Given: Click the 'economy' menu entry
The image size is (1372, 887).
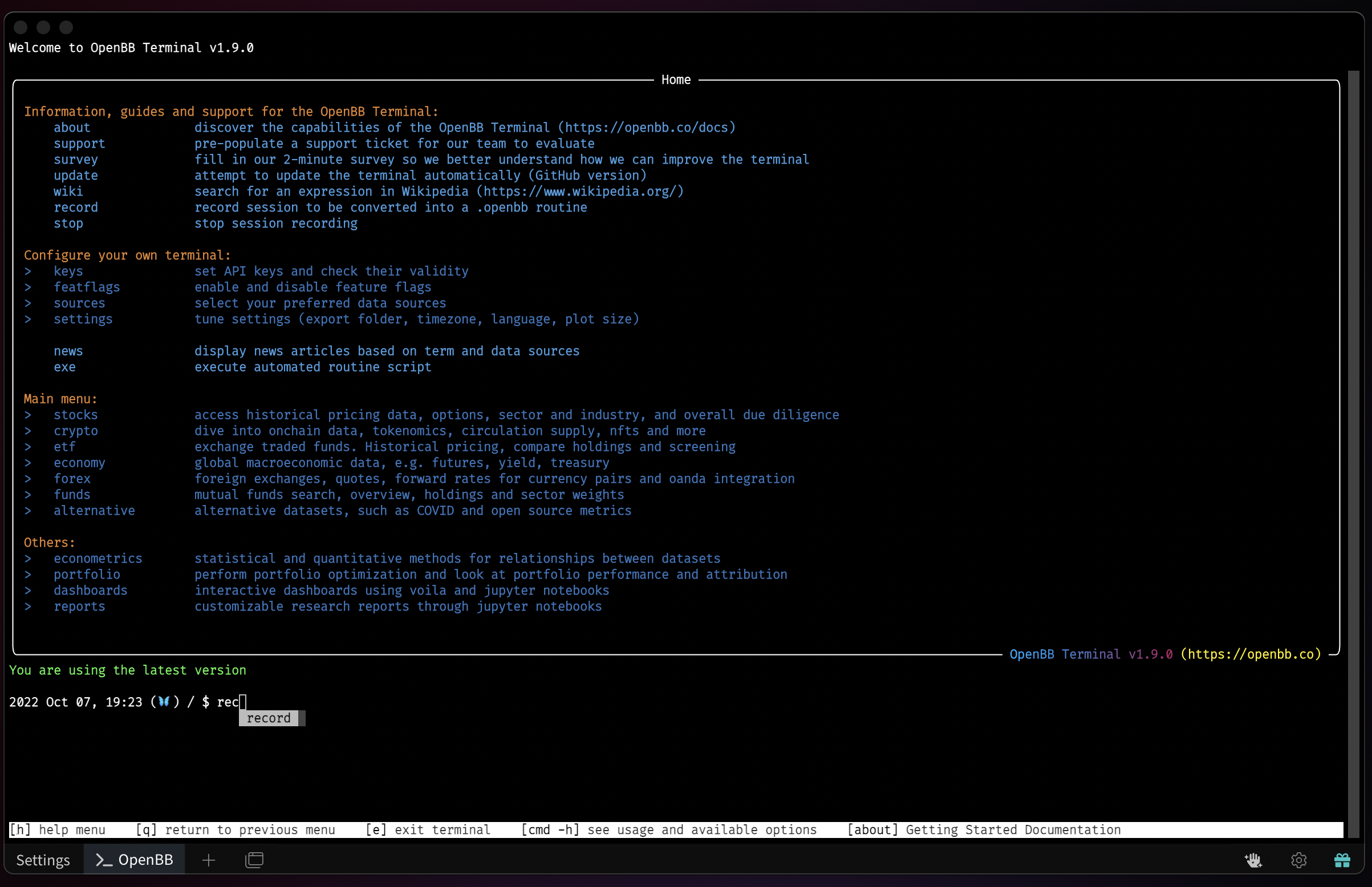Looking at the screenshot, I should pyautogui.click(x=79, y=462).
